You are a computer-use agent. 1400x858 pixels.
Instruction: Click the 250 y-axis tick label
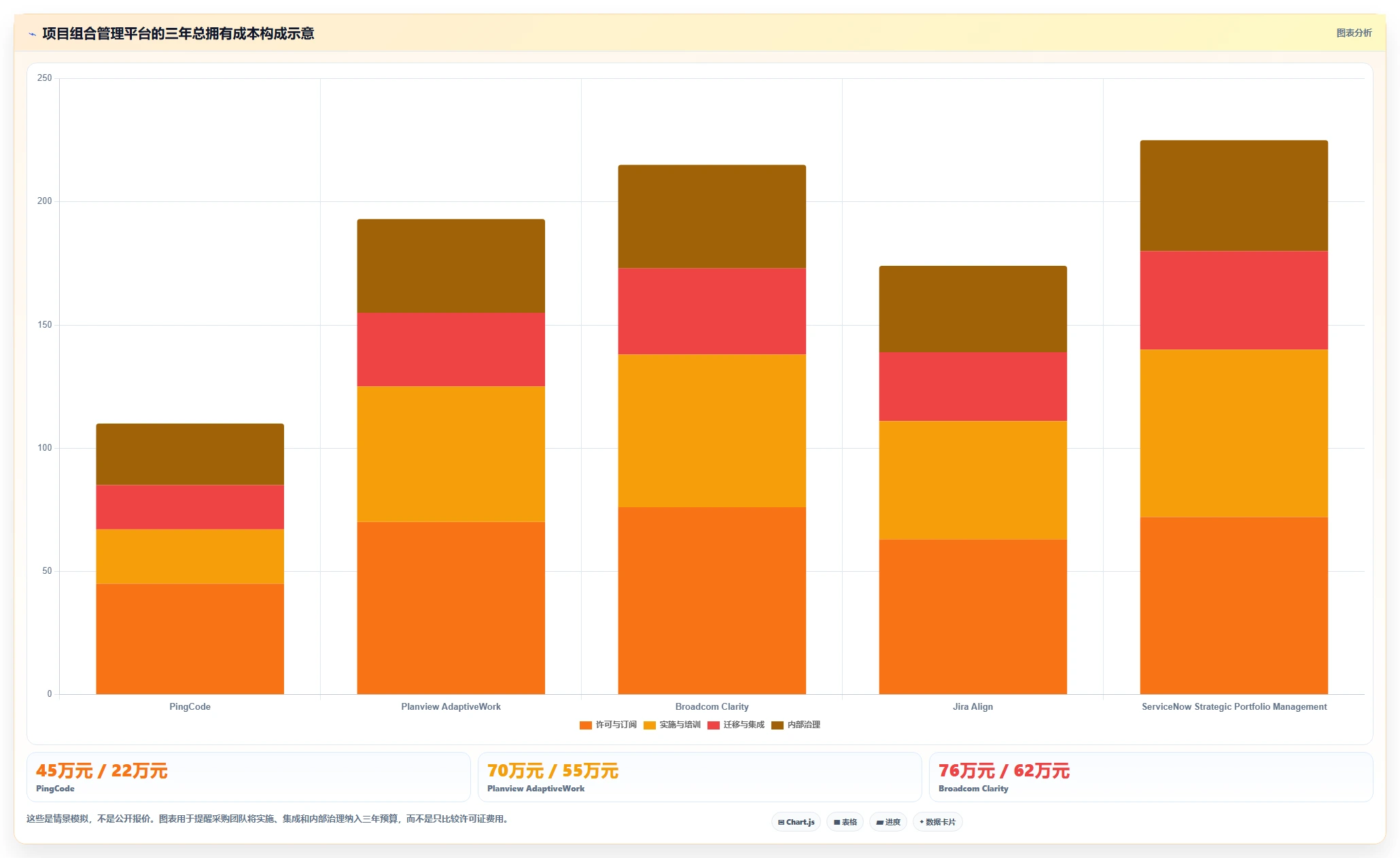click(x=45, y=78)
